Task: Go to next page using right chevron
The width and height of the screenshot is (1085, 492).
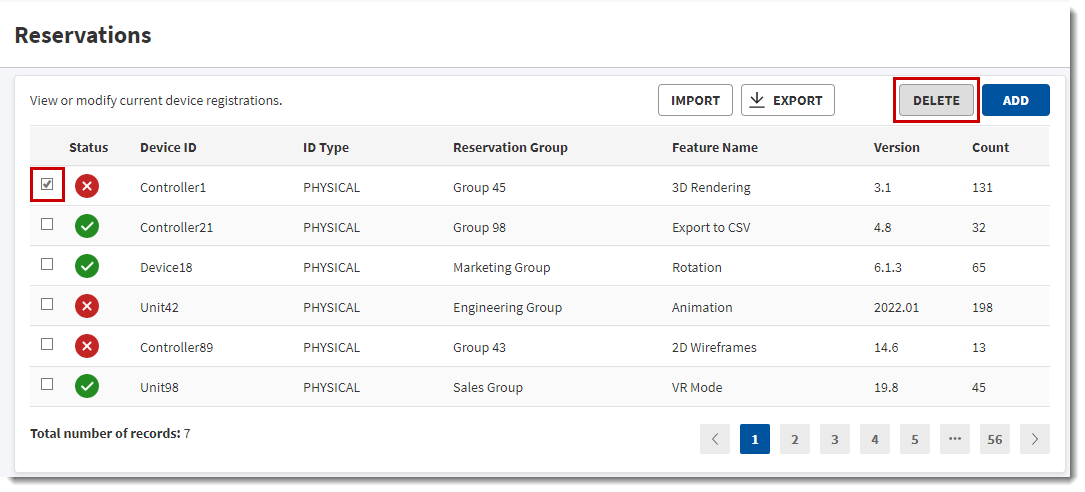Action: click(x=1035, y=439)
